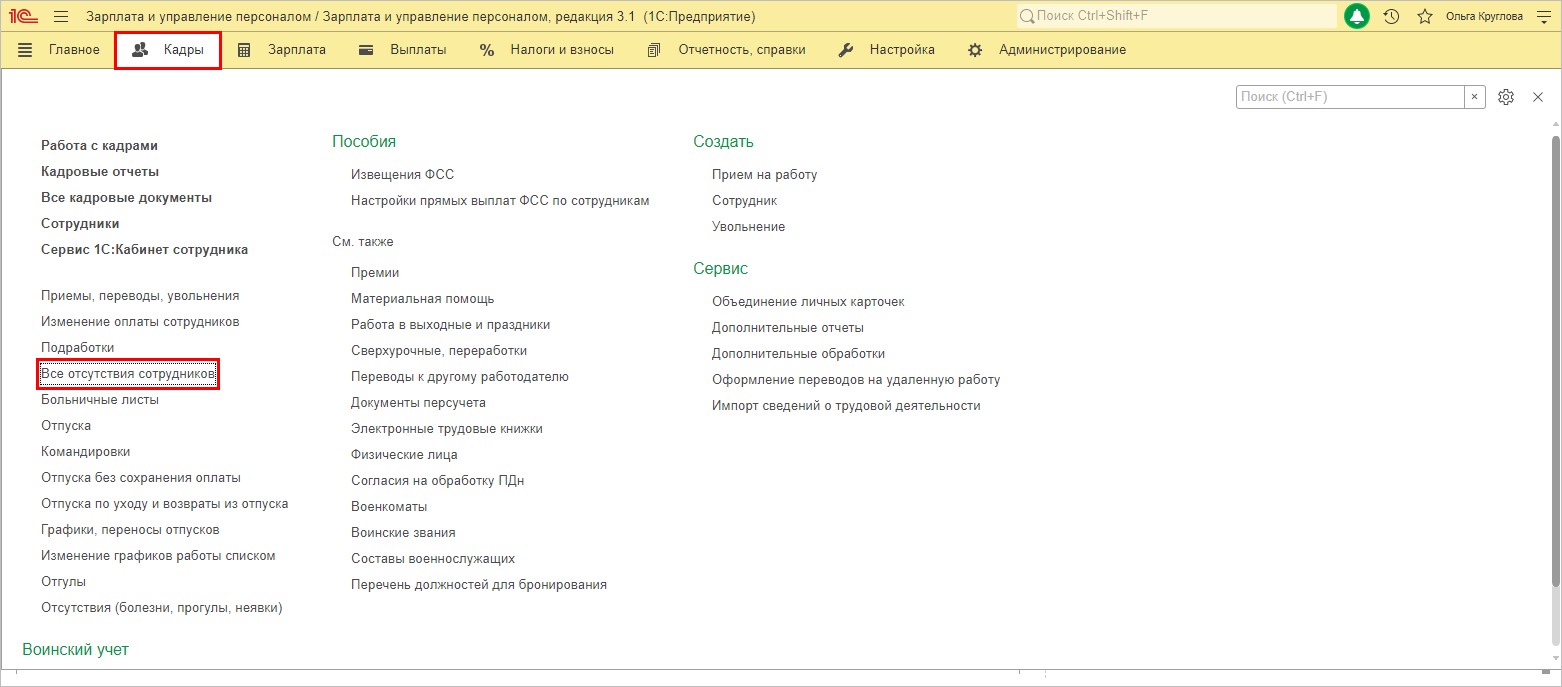Create new Сотрудник

pos(744,201)
